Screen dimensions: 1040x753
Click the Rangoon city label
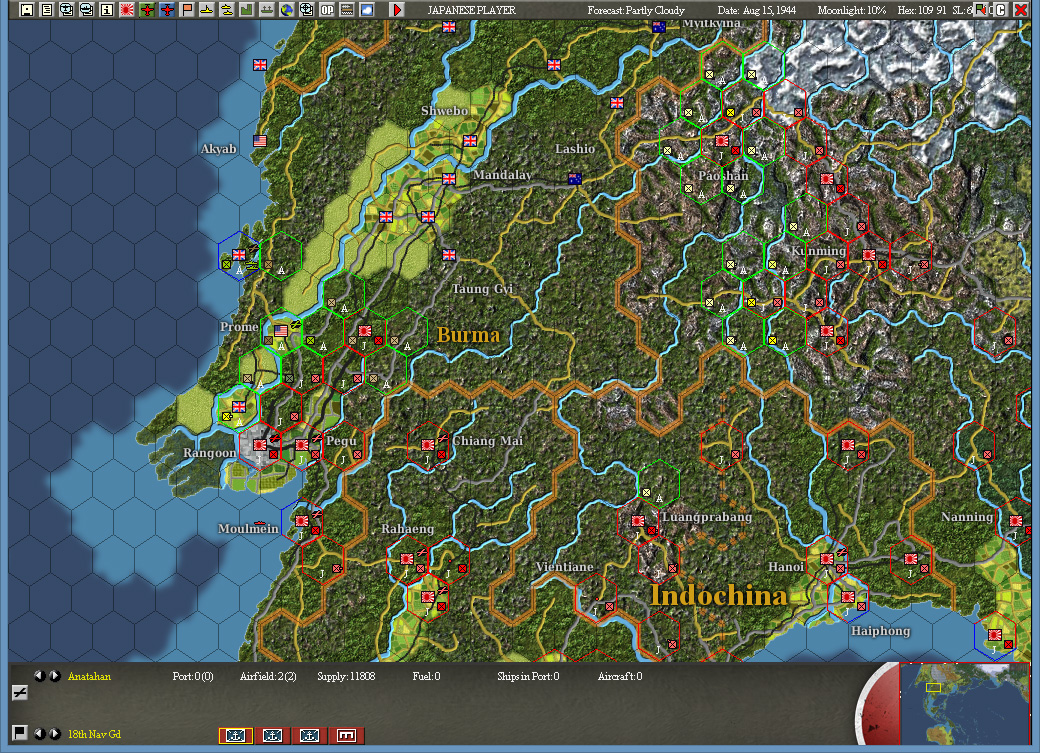[209, 453]
